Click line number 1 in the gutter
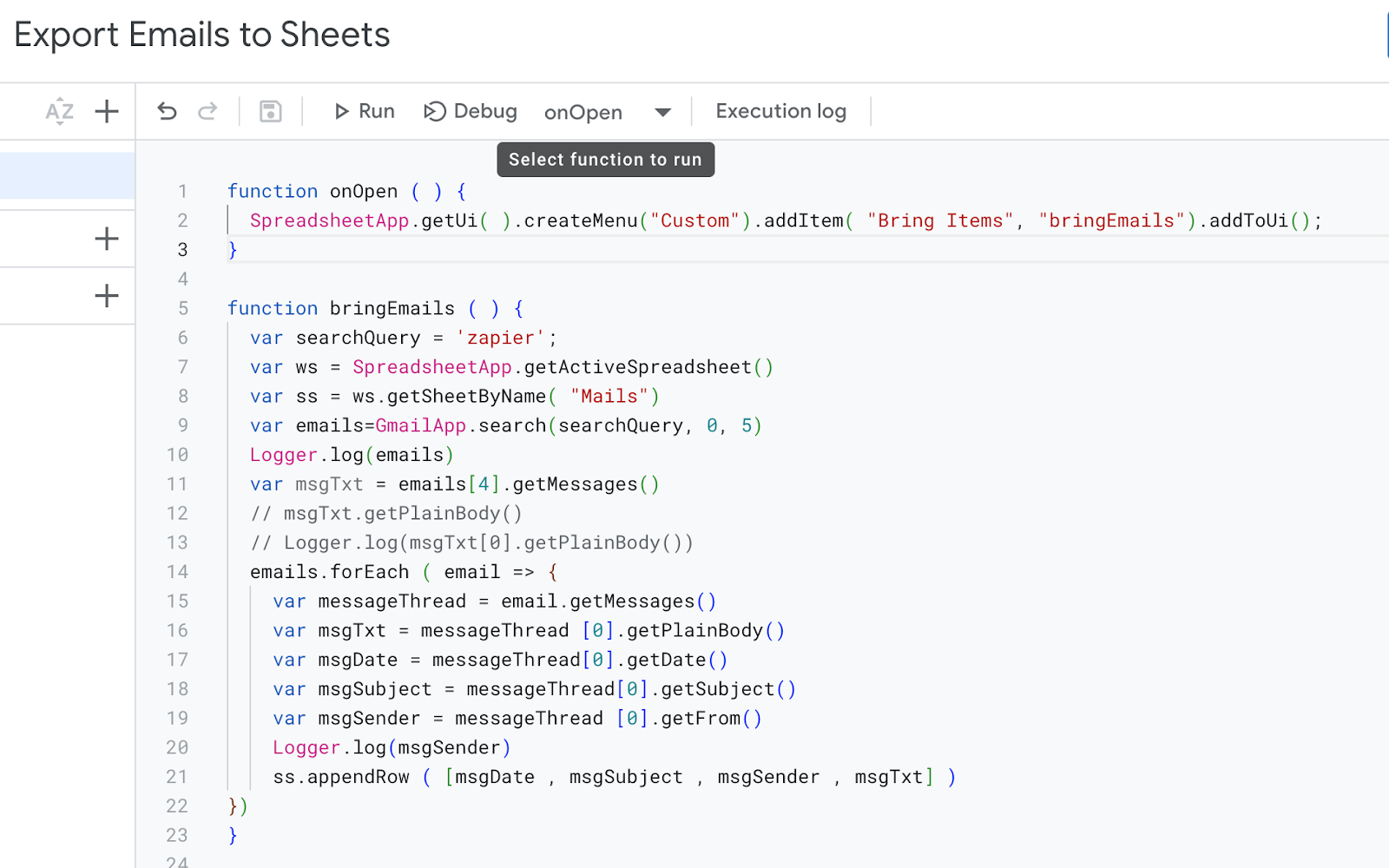This screenshot has width=1389, height=868. pos(182,191)
